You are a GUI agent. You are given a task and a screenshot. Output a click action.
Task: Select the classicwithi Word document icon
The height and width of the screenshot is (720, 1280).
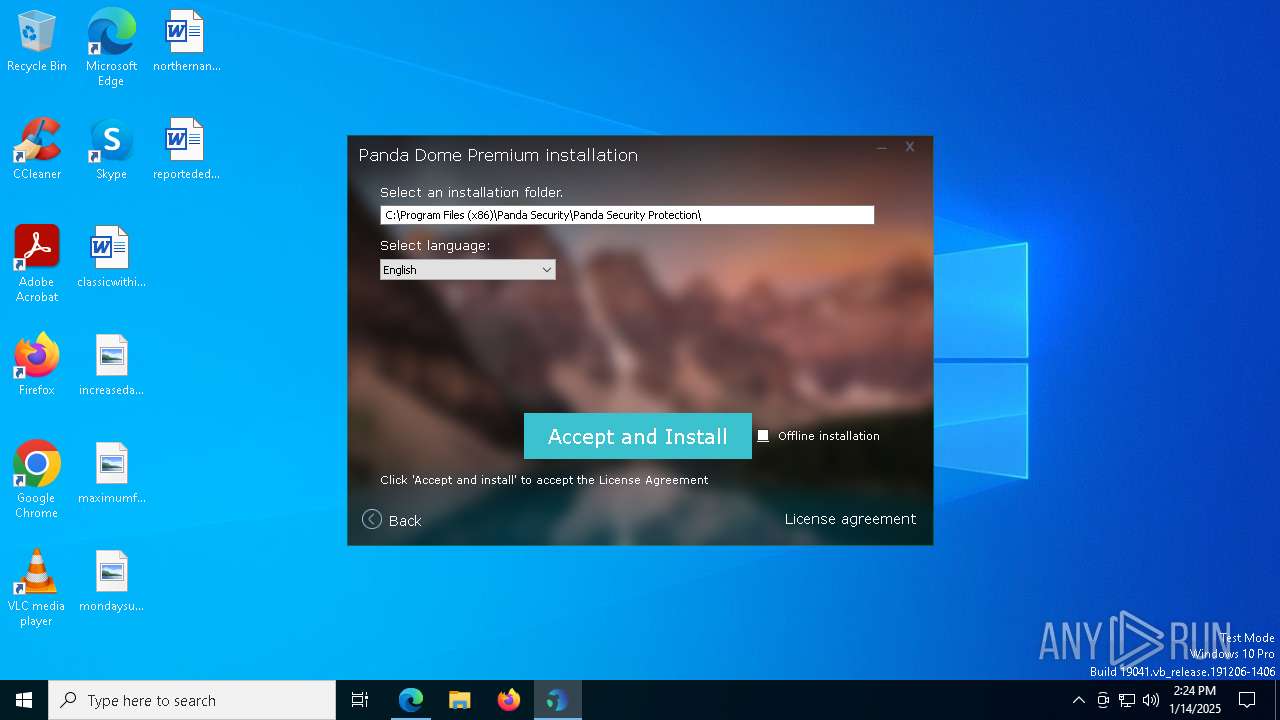(x=111, y=258)
